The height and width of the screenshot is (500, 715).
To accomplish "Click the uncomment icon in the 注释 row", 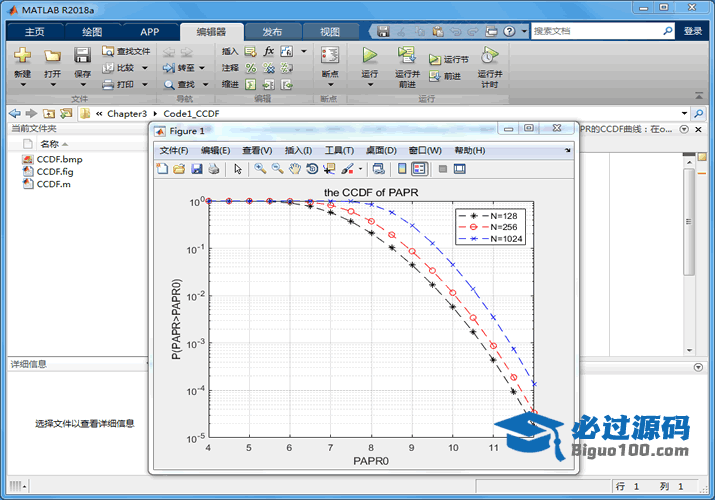I will (x=269, y=68).
